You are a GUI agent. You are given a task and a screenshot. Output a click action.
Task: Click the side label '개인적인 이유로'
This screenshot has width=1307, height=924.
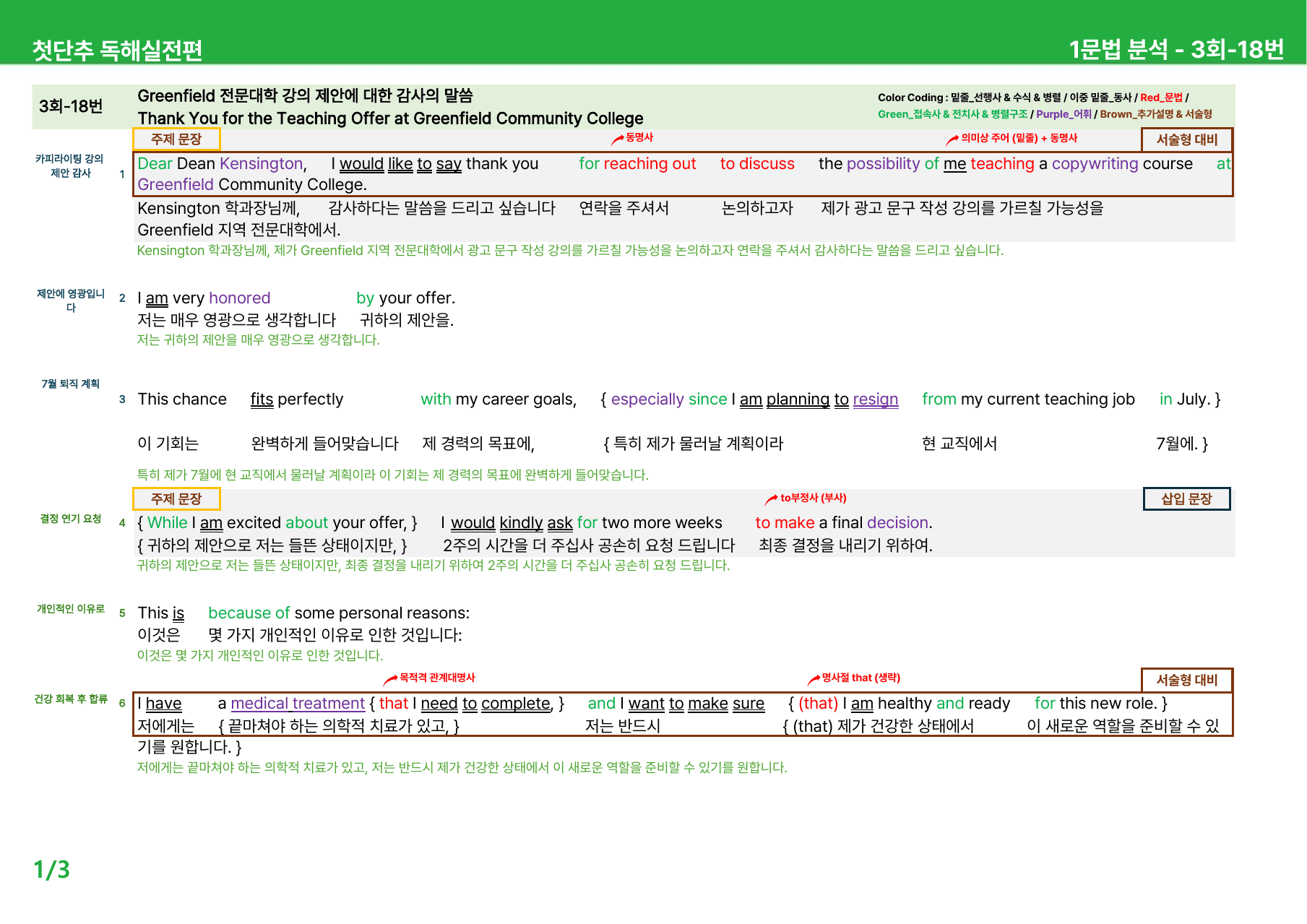70,609
